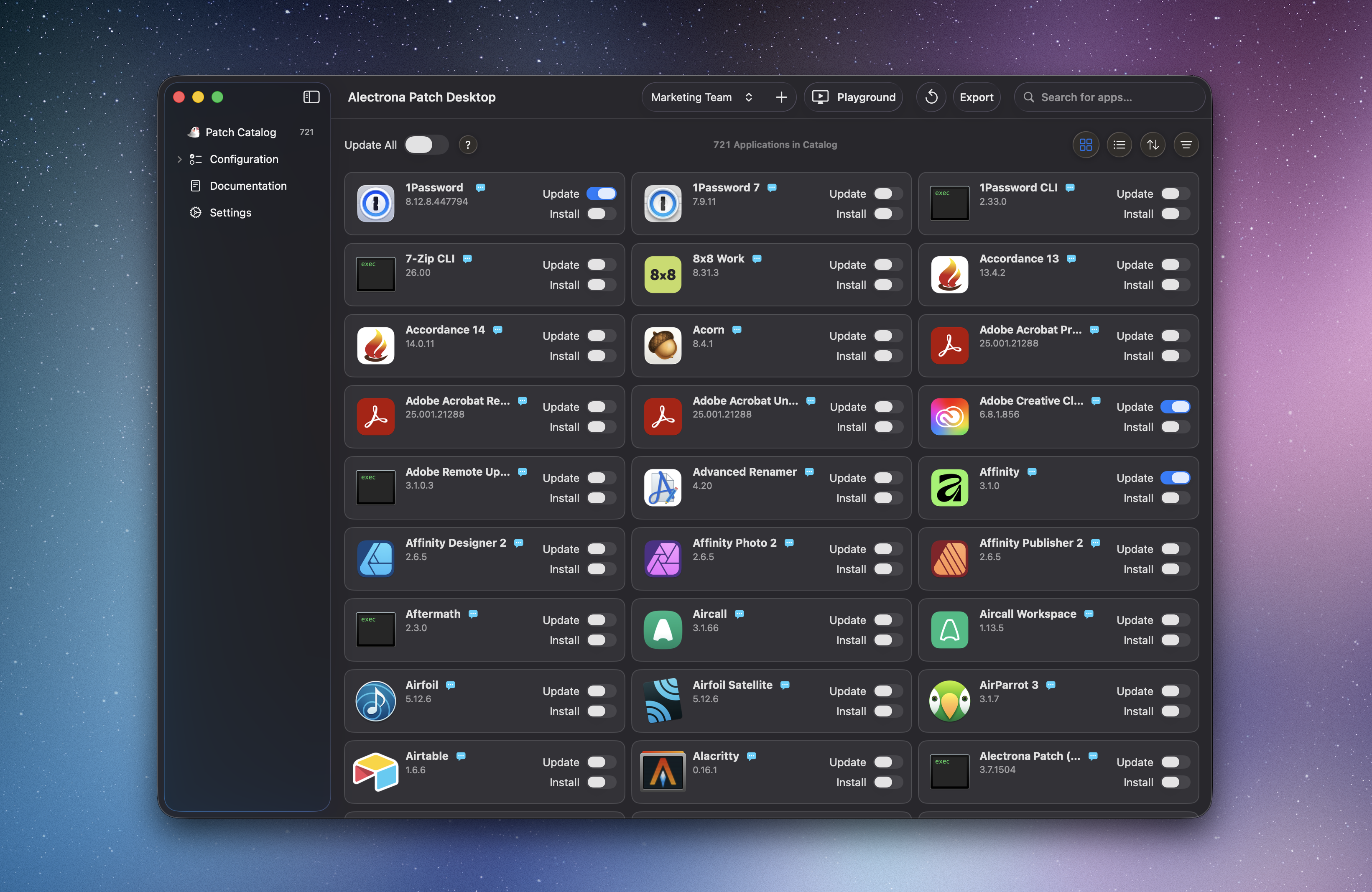
Task: Click the Aircall Workspace app icon
Action: tap(949, 629)
